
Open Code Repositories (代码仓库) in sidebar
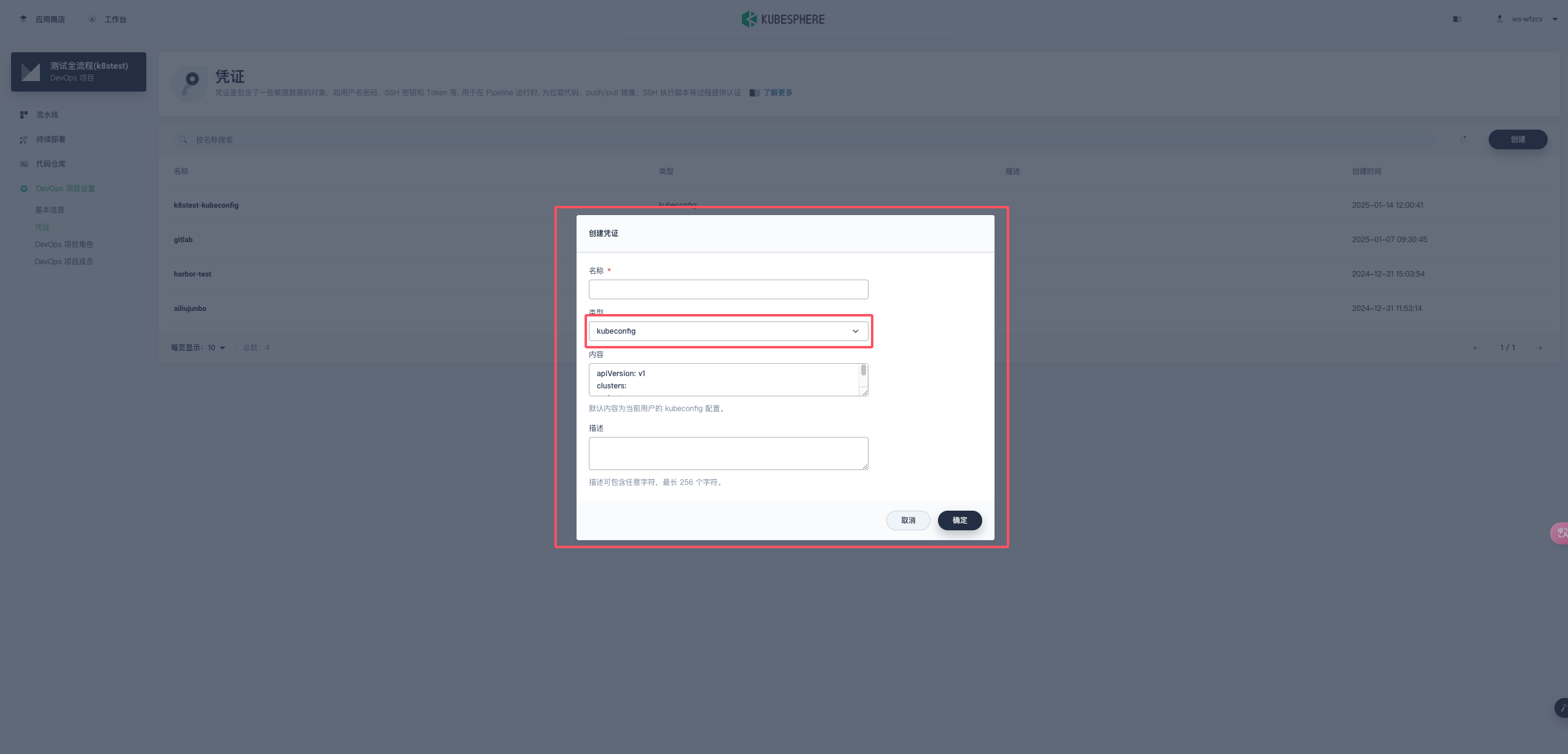click(50, 164)
